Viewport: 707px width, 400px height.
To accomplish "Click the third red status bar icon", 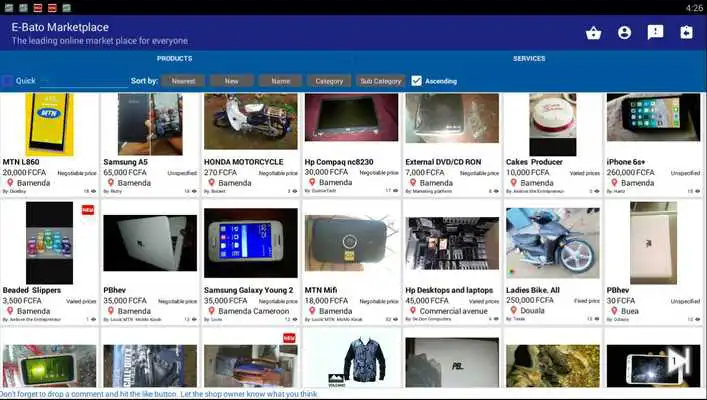I will coord(38,8).
